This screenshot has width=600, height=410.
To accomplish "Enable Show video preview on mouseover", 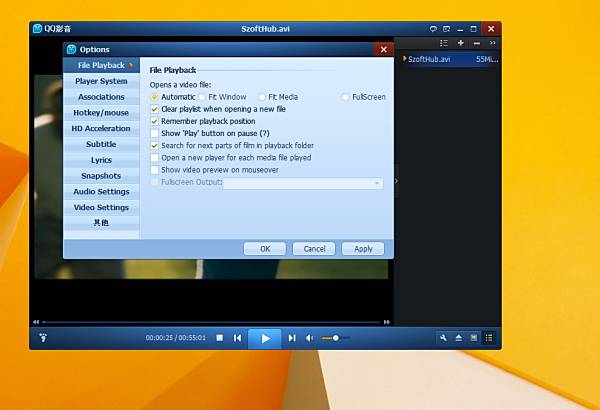I will [154, 170].
